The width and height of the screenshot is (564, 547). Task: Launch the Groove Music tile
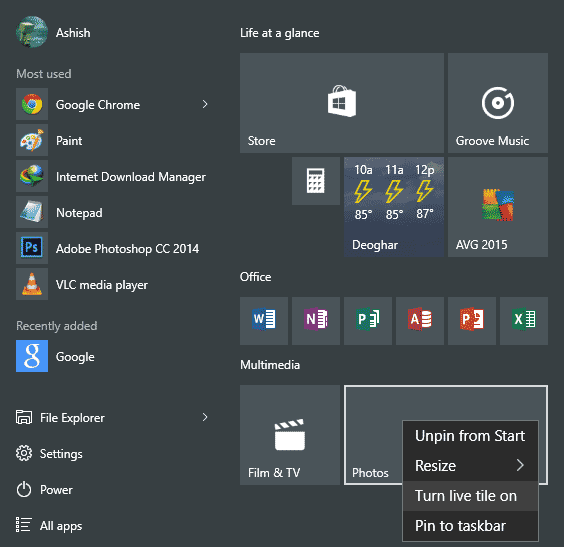[498, 103]
